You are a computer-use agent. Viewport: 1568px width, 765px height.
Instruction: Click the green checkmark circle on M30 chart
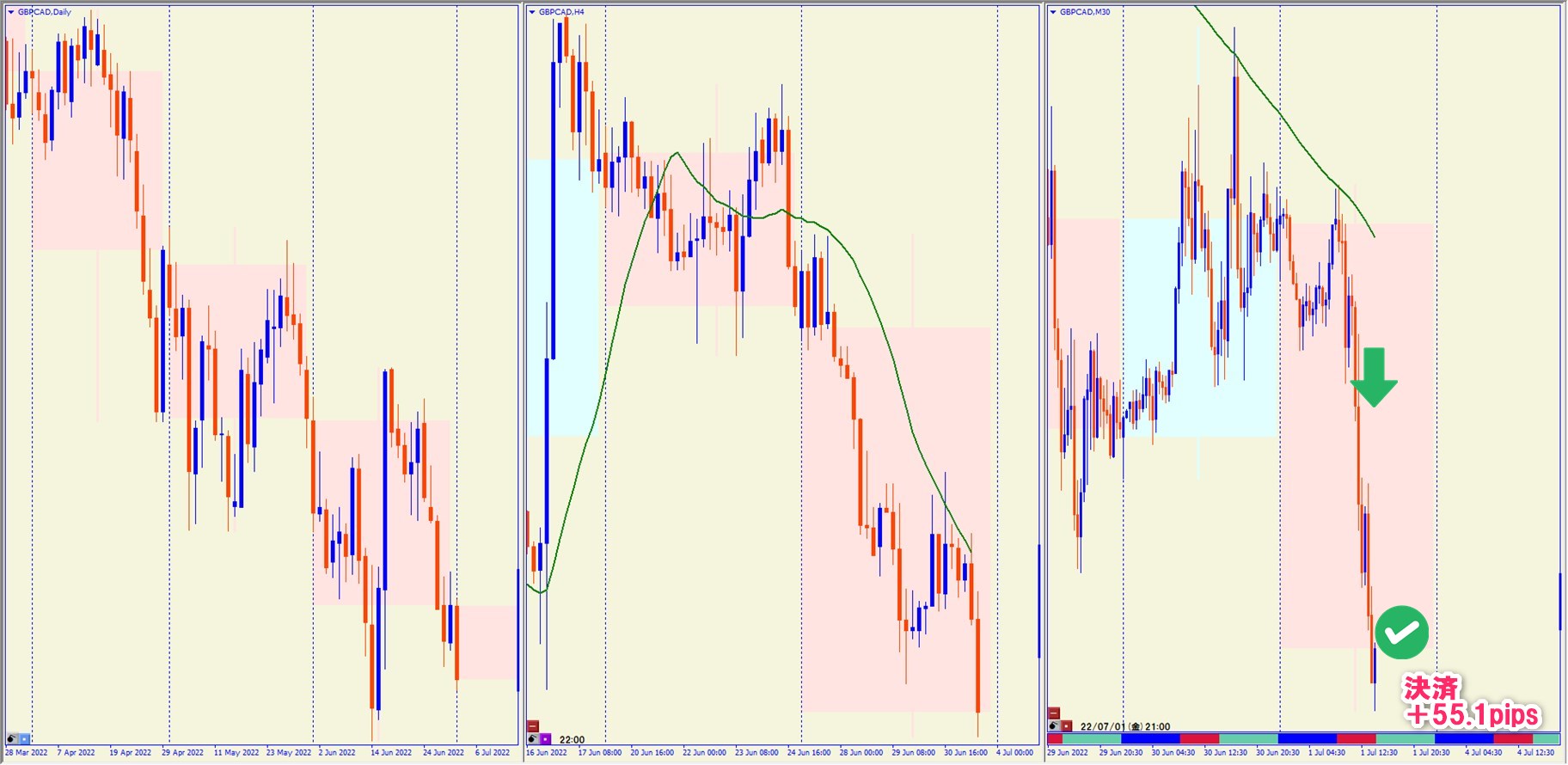(x=1401, y=633)
